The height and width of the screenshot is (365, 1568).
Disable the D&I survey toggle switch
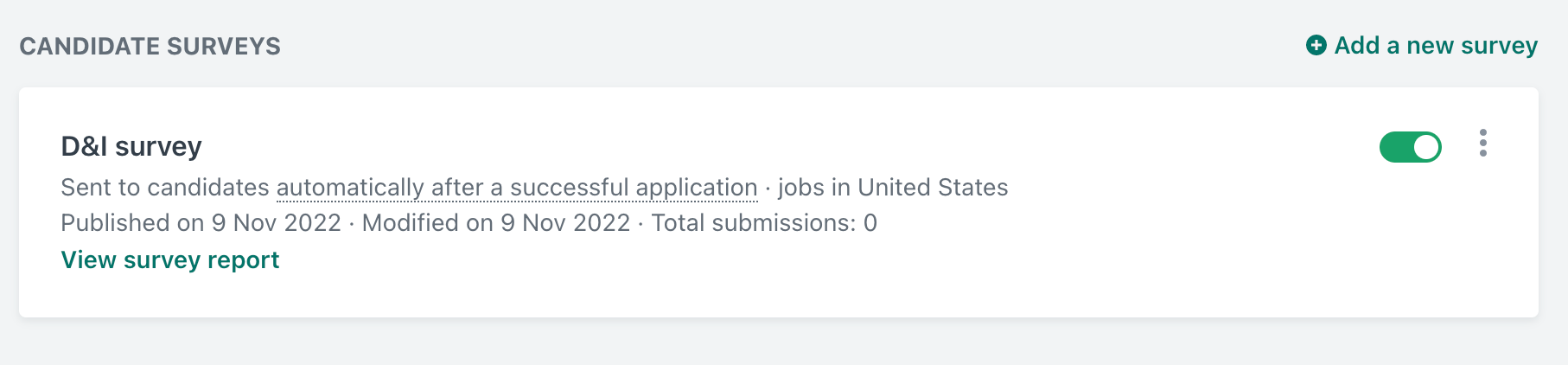pos(1410,147)
